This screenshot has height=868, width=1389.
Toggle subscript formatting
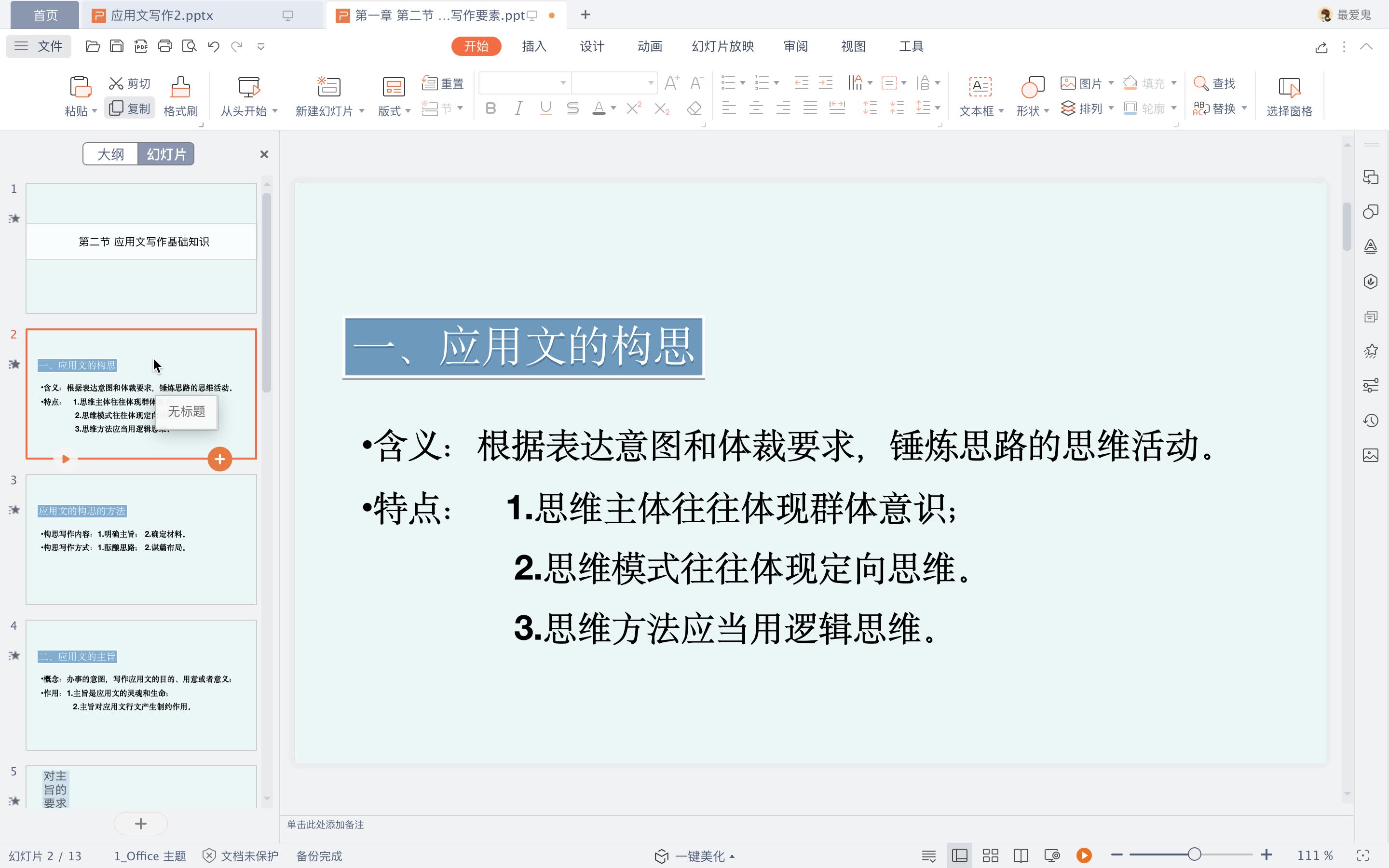[662, 108]
